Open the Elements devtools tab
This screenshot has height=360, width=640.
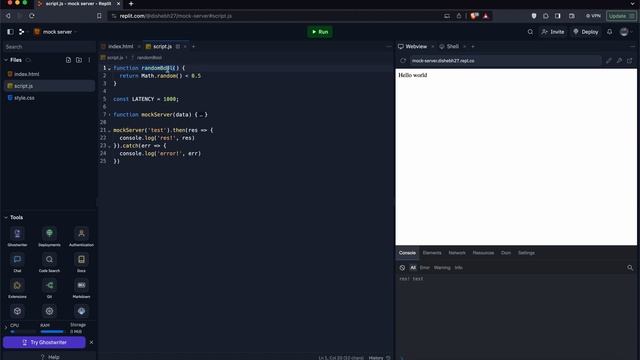click(432, 253)
